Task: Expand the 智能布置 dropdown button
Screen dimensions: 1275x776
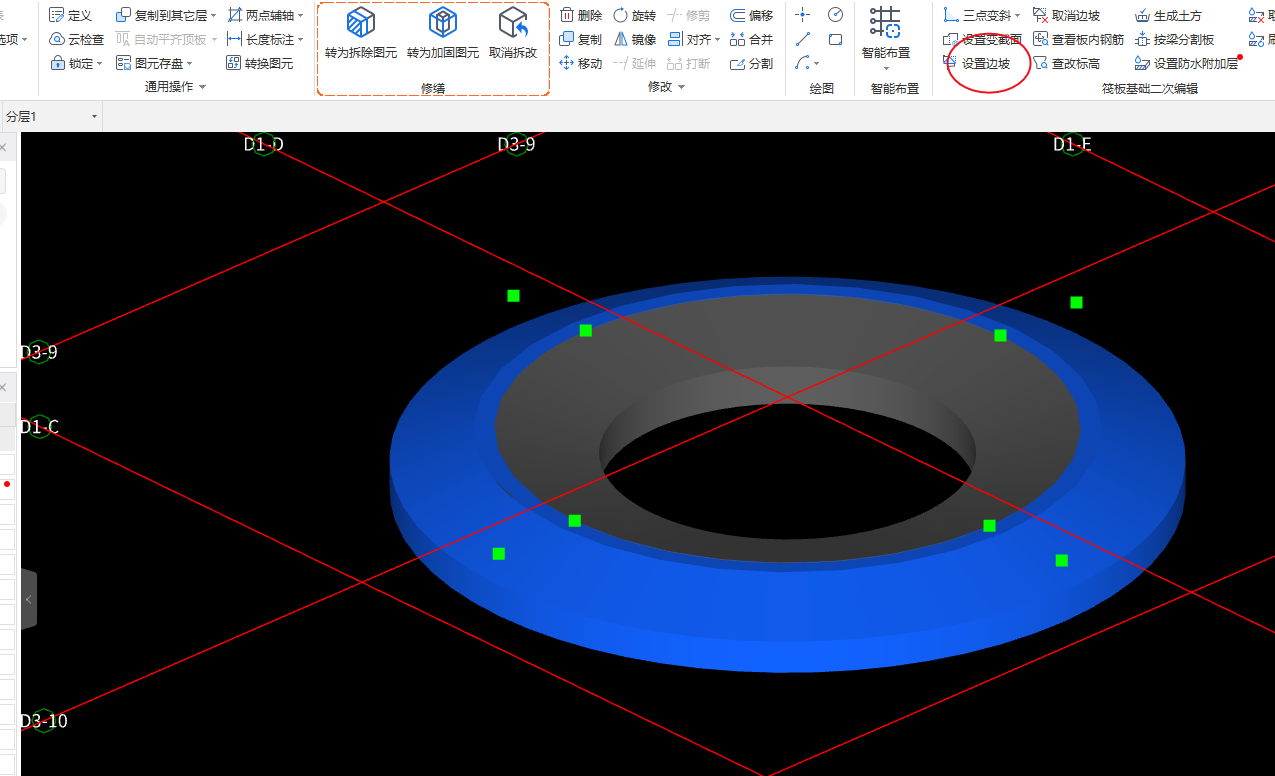Action: (886, 68)
